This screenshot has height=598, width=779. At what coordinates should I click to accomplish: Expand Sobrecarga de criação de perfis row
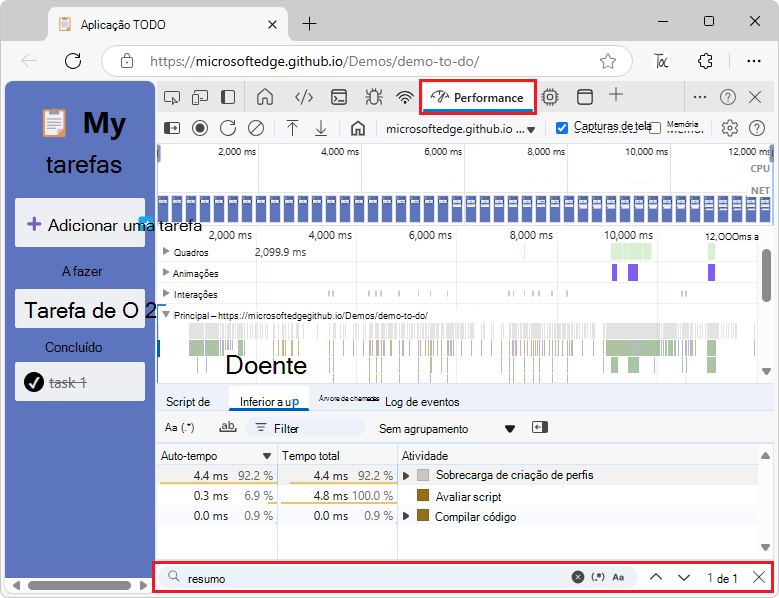pos(407,476)
